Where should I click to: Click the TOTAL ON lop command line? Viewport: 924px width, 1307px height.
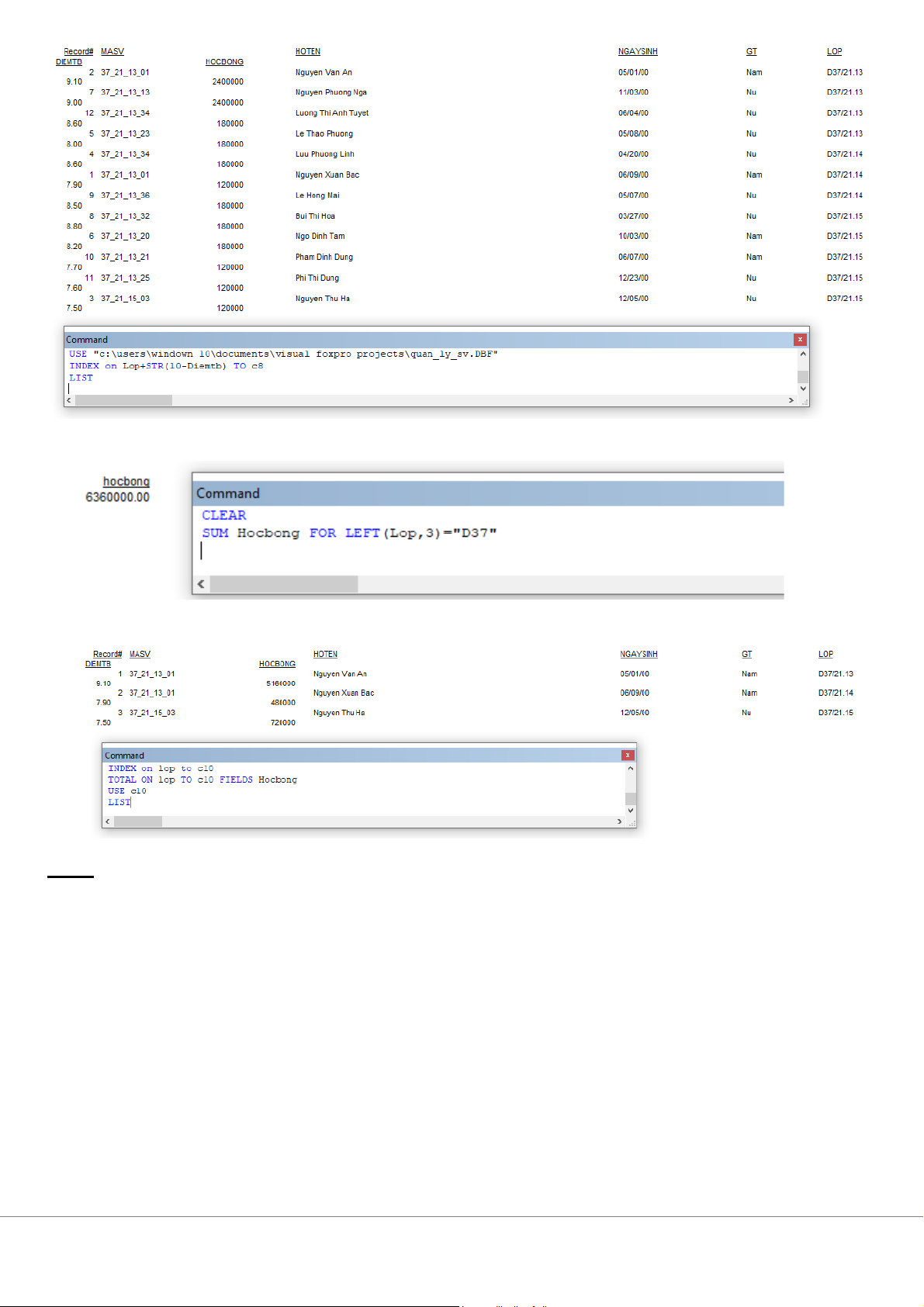click(202, 780)
